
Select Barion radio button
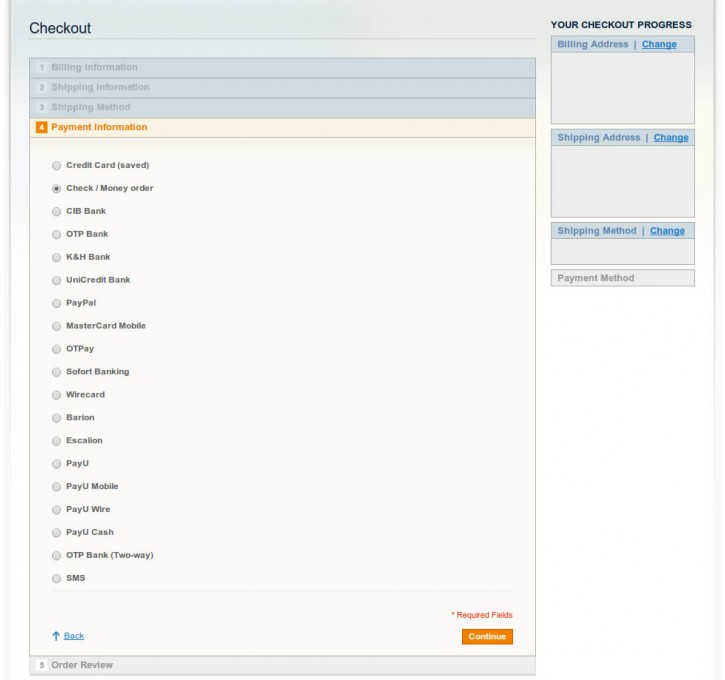coord(56,418)
